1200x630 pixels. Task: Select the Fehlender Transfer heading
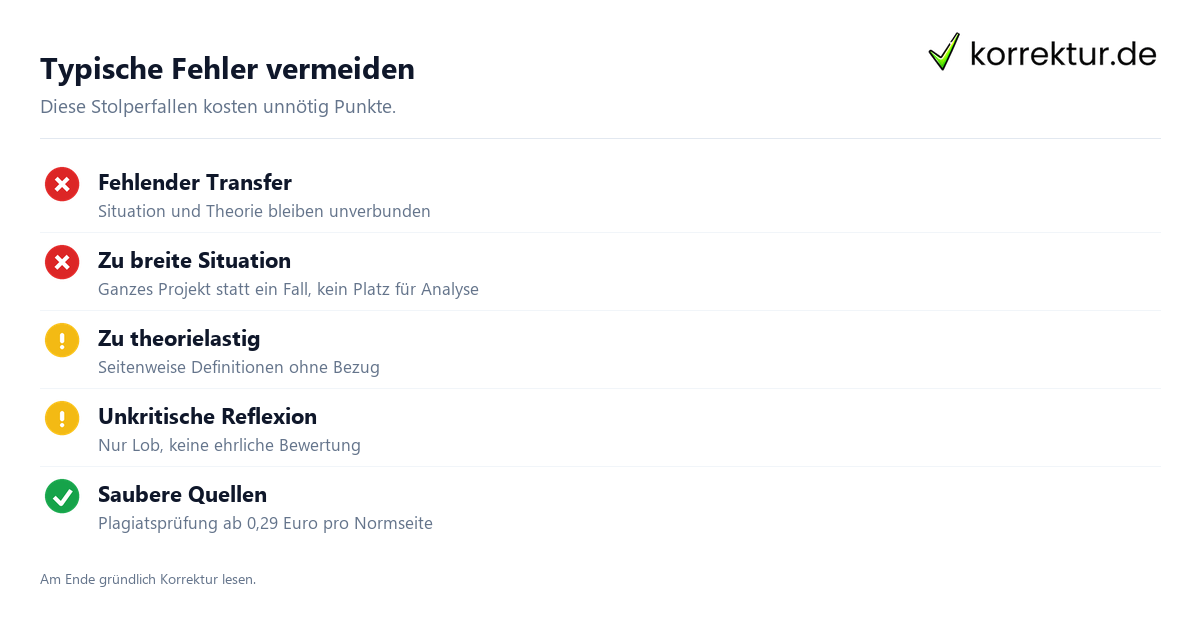(195, 182)
